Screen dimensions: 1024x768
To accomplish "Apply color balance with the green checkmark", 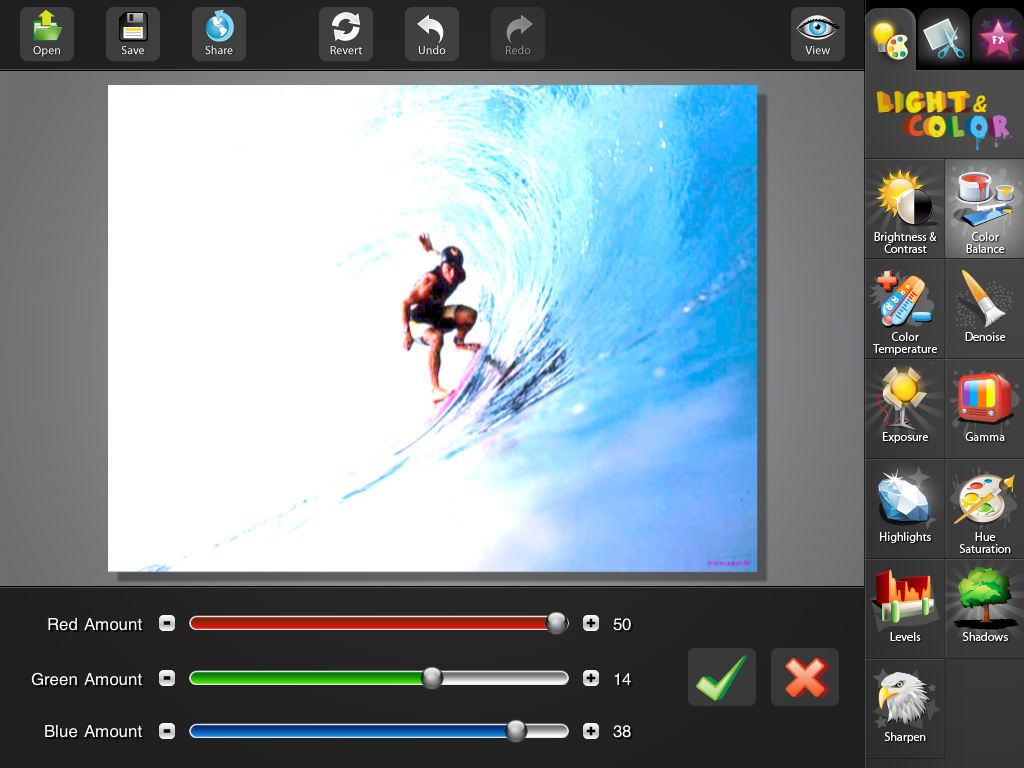I will point(722,677).
